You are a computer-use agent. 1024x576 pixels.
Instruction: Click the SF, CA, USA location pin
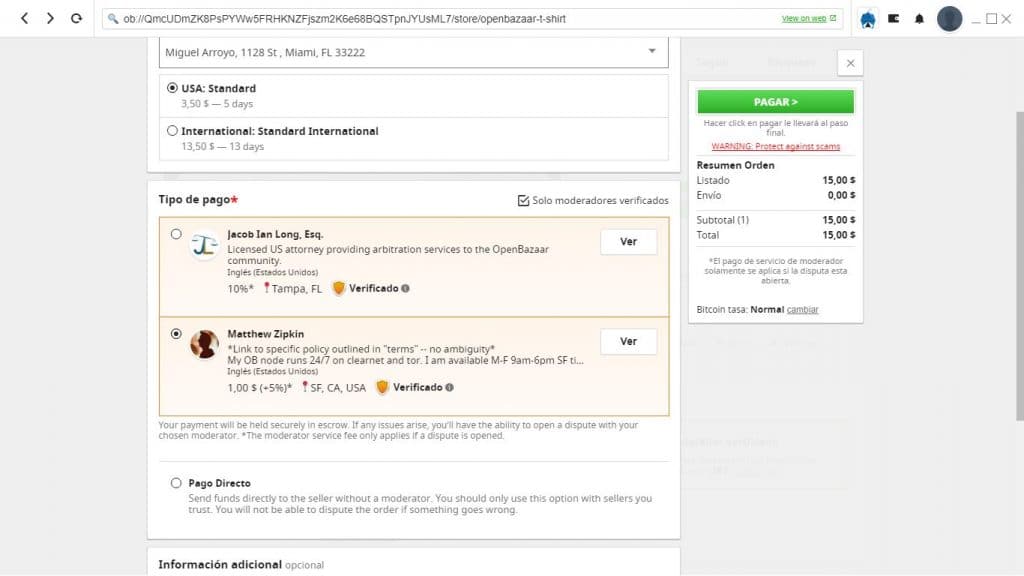point(304,387)
